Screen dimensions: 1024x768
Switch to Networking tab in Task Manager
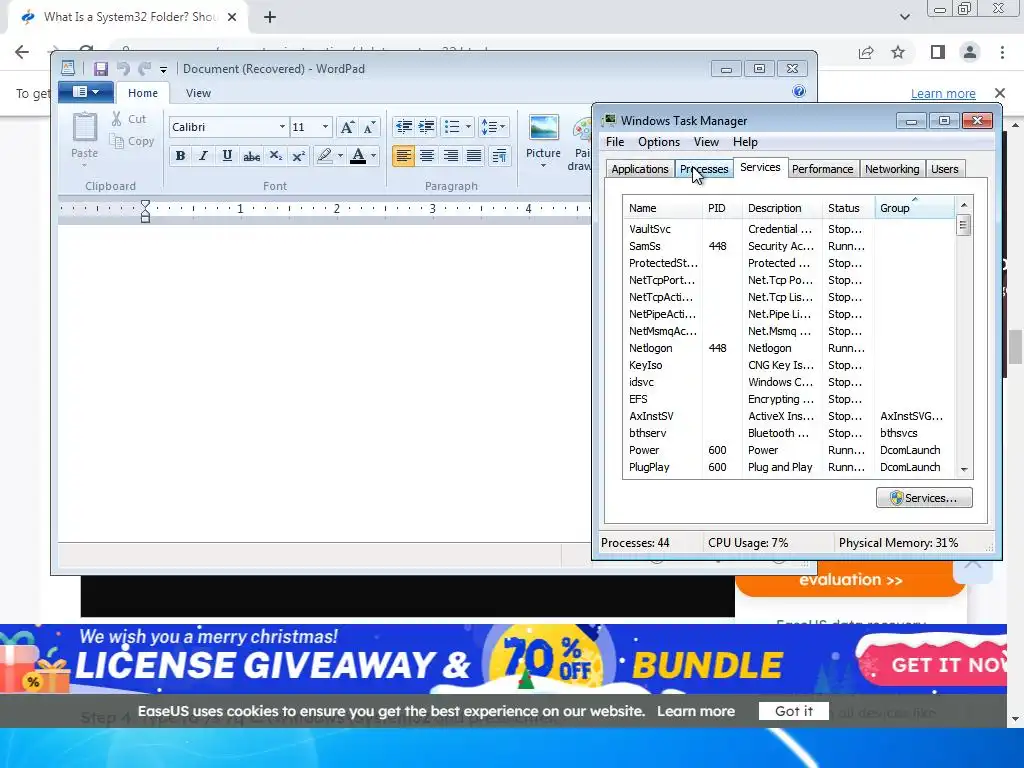click(x=891, y=169)
